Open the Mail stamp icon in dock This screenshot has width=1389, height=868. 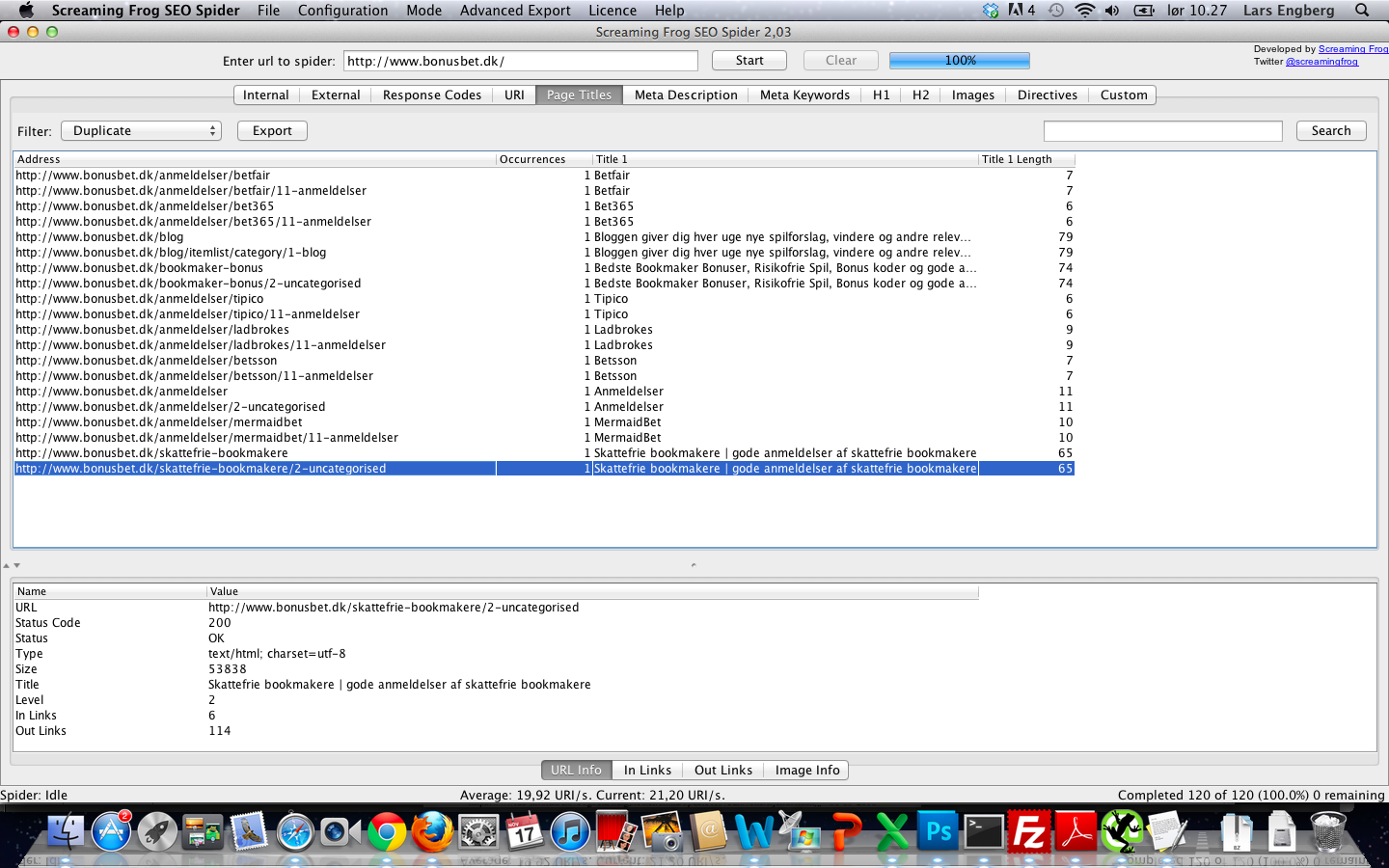249,830
